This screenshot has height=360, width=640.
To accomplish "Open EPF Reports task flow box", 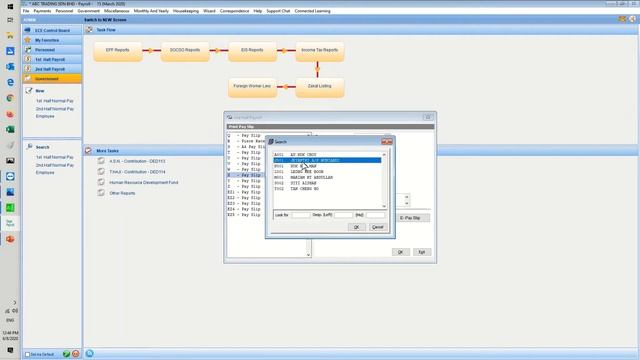I will click(118, 51).
